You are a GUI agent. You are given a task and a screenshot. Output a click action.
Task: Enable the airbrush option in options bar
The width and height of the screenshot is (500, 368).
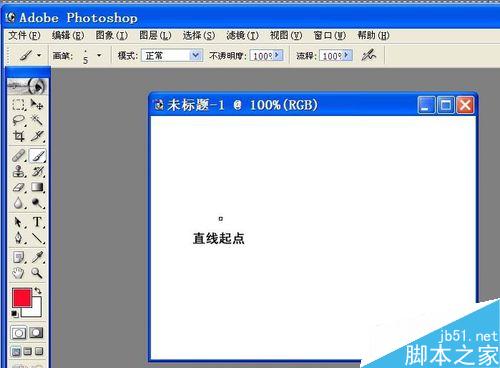(369, 55)
